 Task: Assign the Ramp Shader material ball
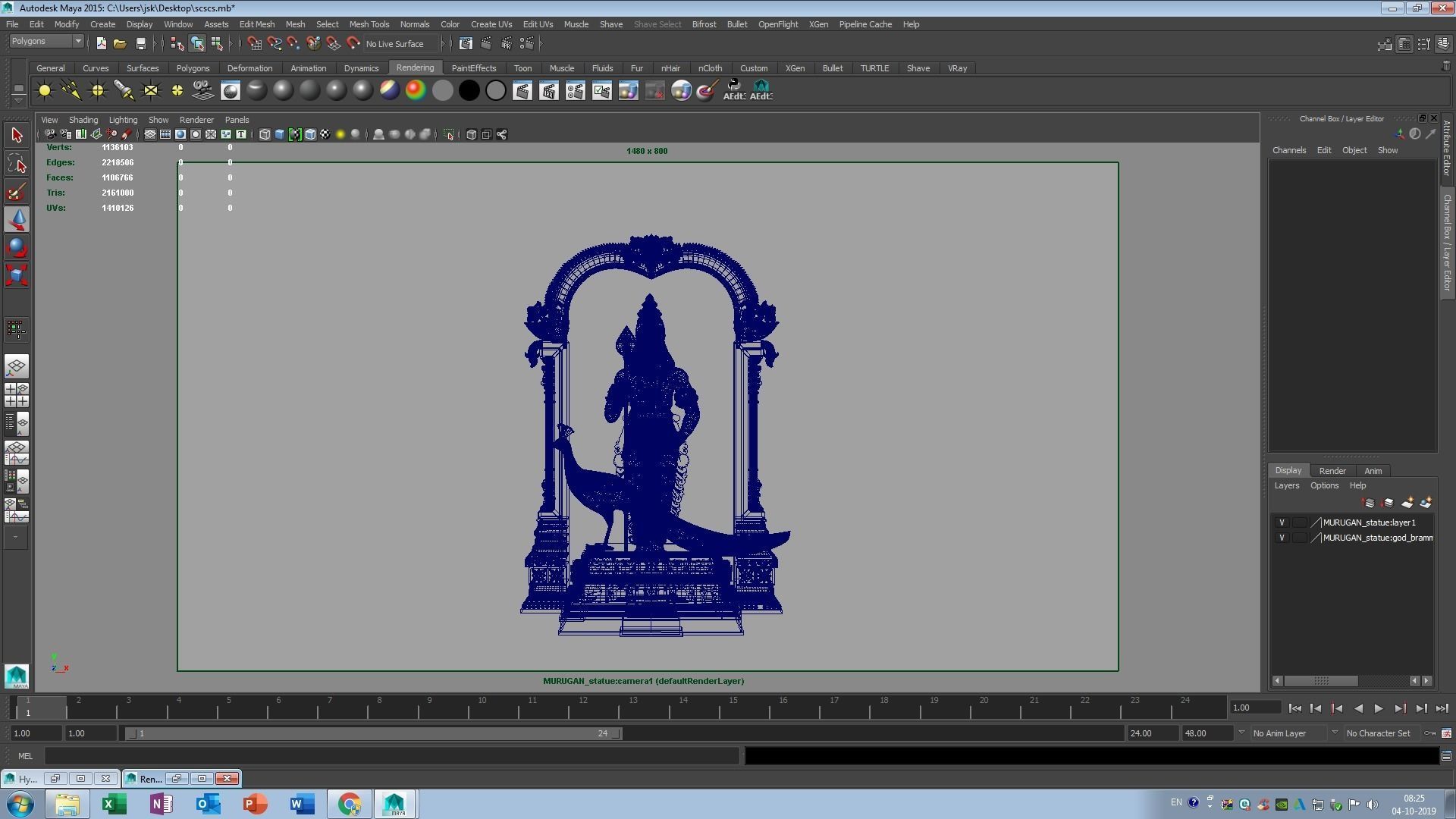[x=416, y=91]
